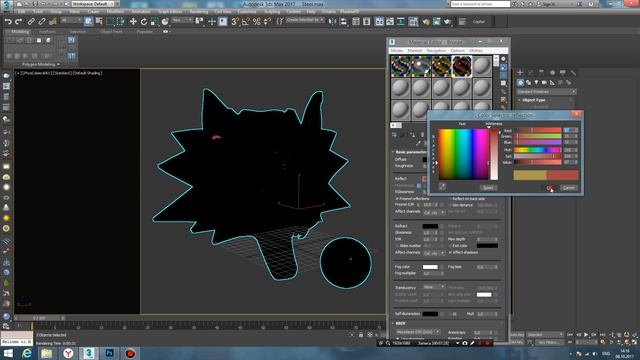Open the Translucency type dropdown
This screenshot has width=640, height=360.
click(433, 287)
